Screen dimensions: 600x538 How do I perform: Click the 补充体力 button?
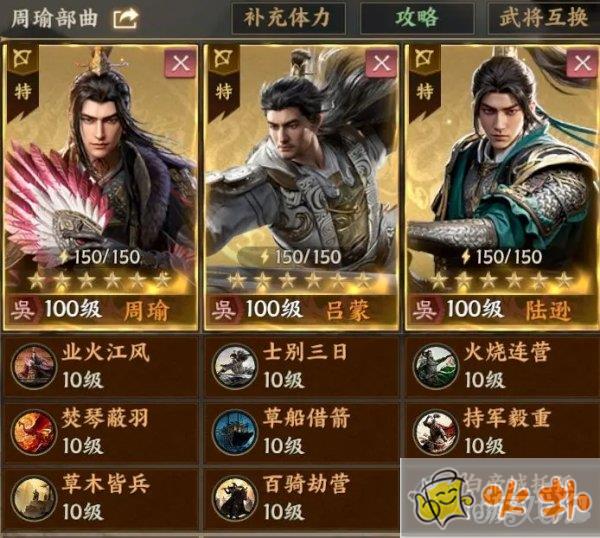pos(288,18)
